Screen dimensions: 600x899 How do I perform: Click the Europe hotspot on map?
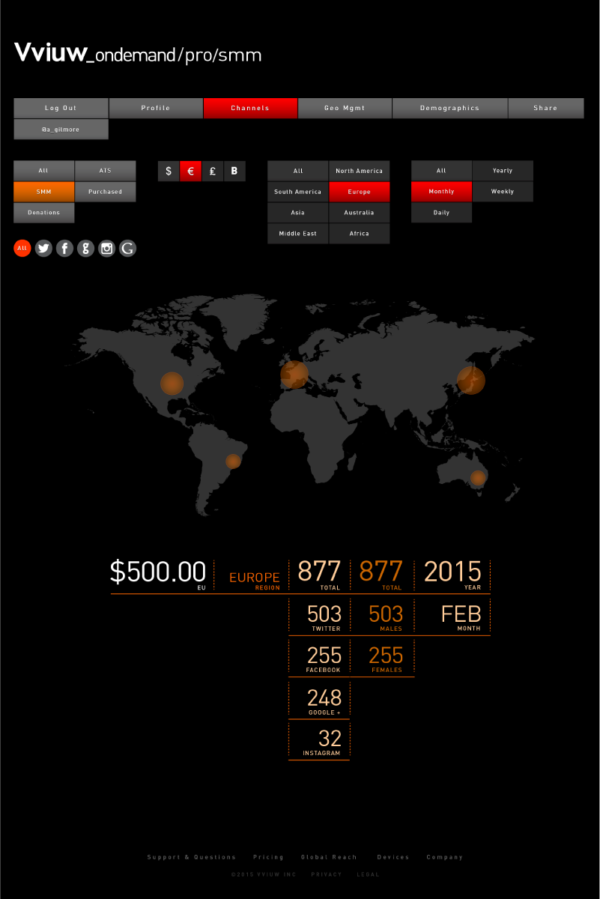[x=294, y=375]
